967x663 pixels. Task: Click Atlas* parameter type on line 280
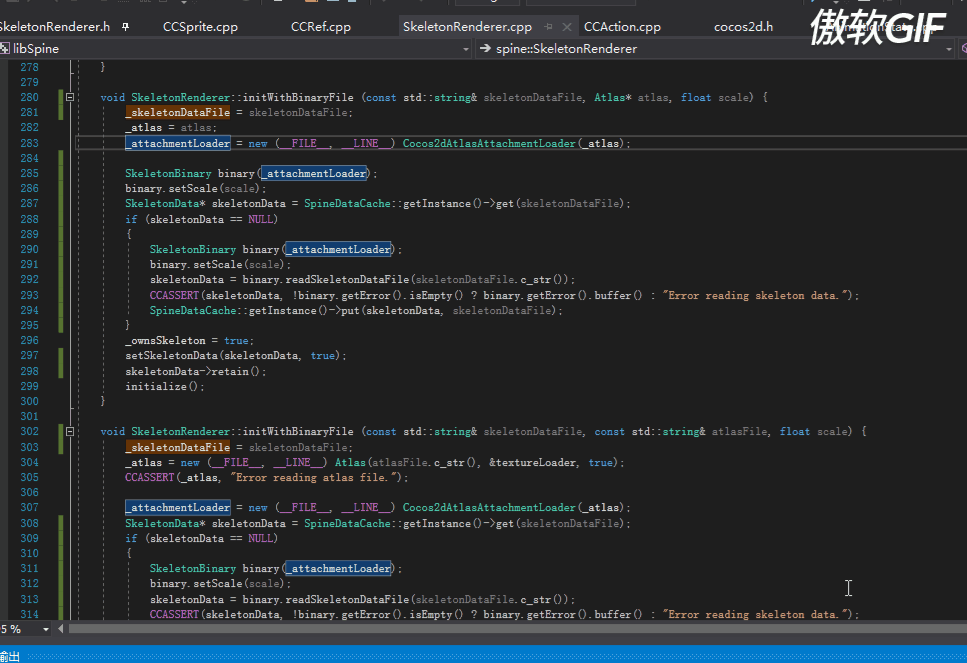[x=612, y=97]
